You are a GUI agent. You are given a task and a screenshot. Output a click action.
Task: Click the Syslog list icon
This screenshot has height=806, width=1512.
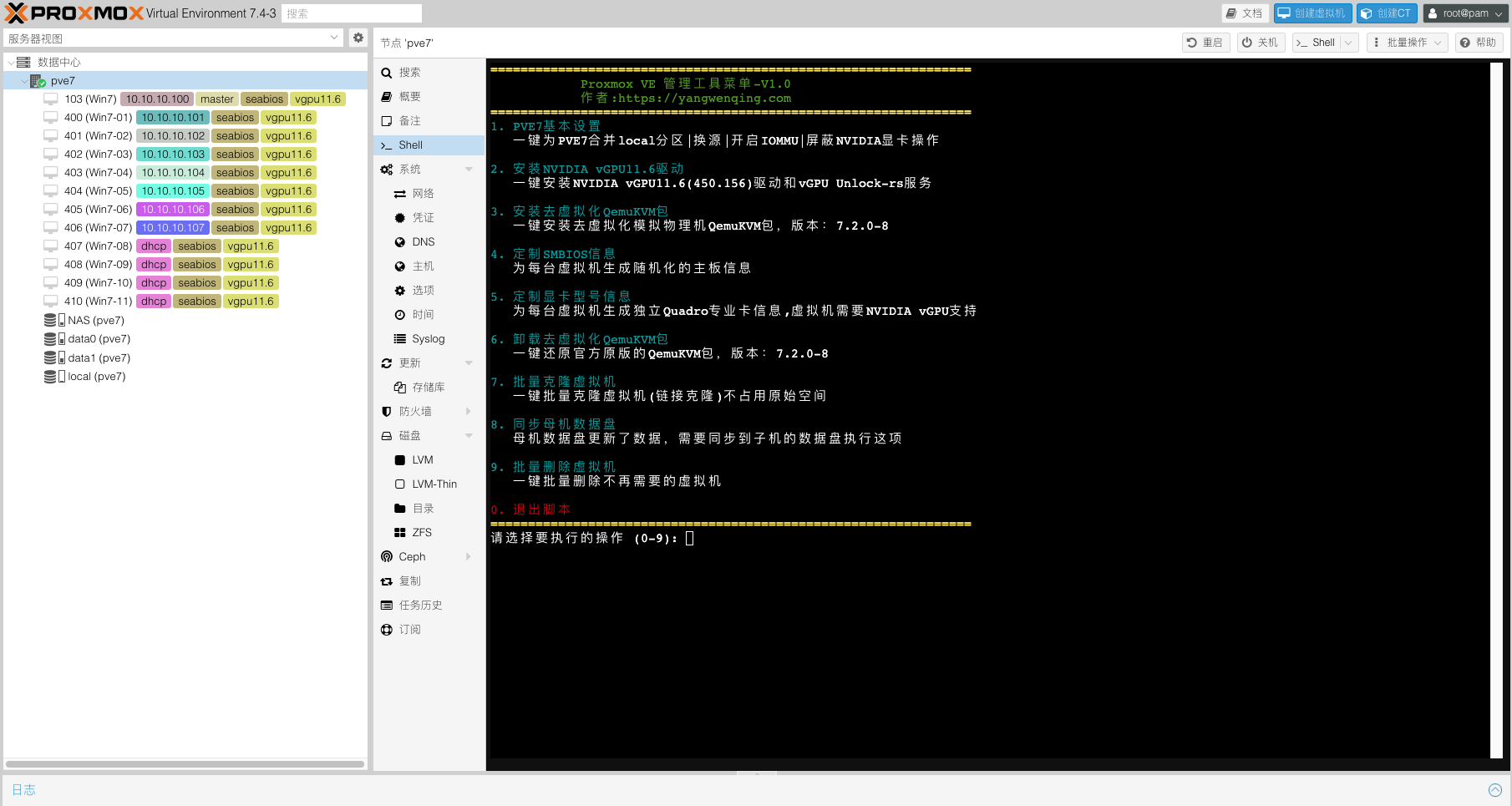click(400, 339)
